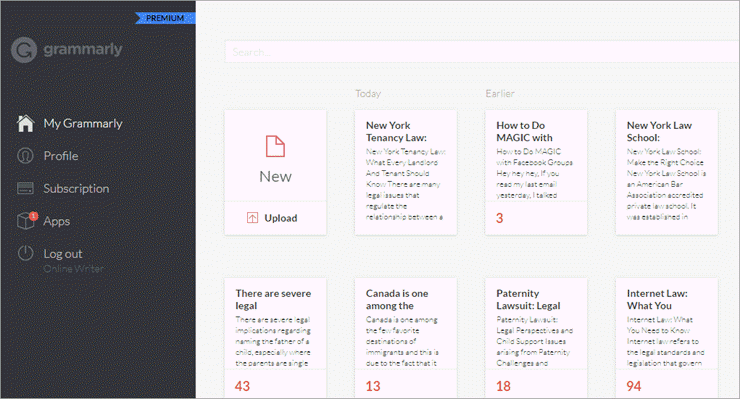
Task: Open How to Do MAGIC document
Action: point(536,173)
